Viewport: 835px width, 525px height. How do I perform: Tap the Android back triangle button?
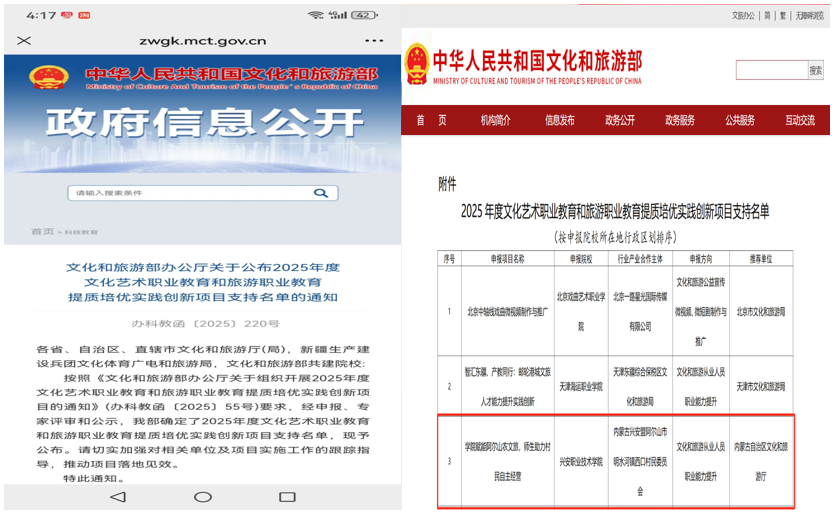pyautogui.click(x=118, y=497)
